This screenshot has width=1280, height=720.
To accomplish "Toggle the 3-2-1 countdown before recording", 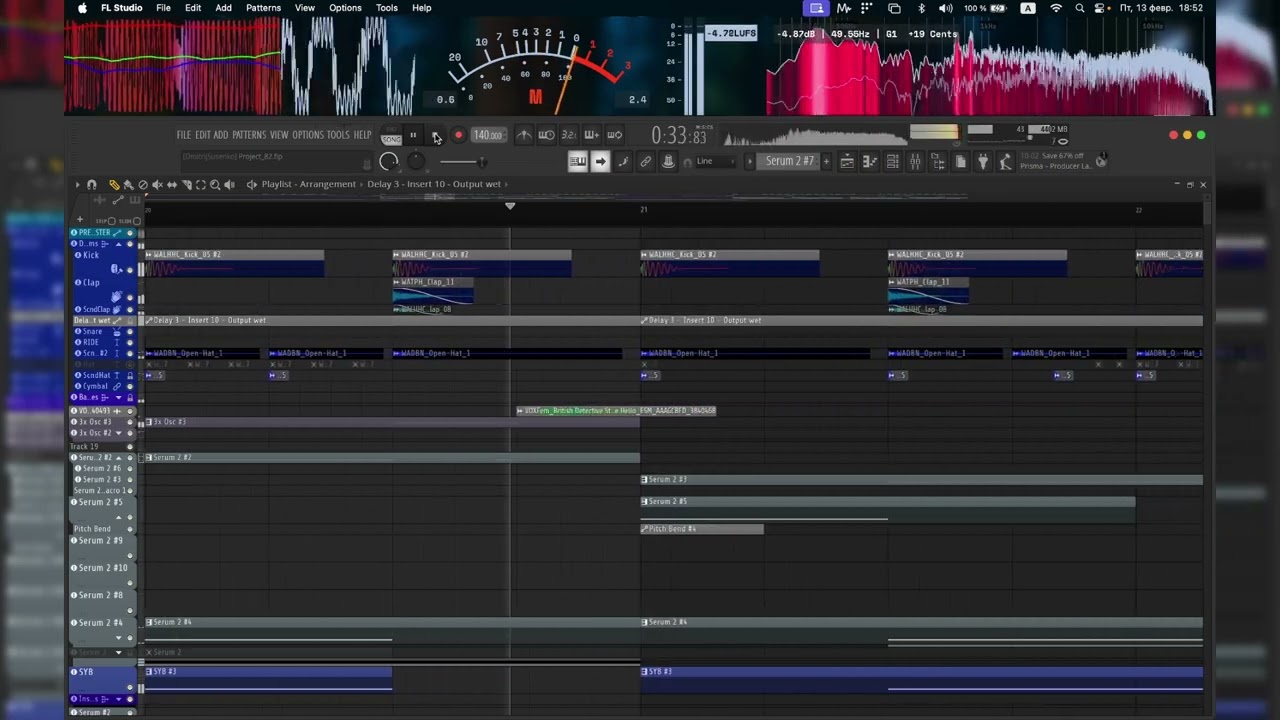I will click(569, 135).
